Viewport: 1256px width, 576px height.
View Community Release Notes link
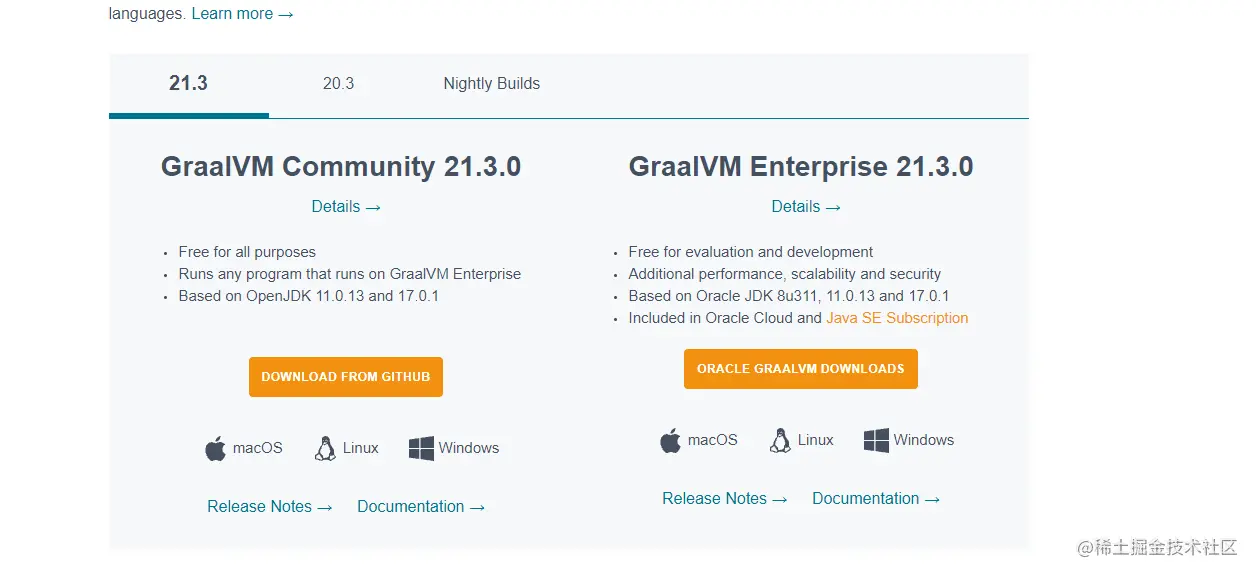269,507
